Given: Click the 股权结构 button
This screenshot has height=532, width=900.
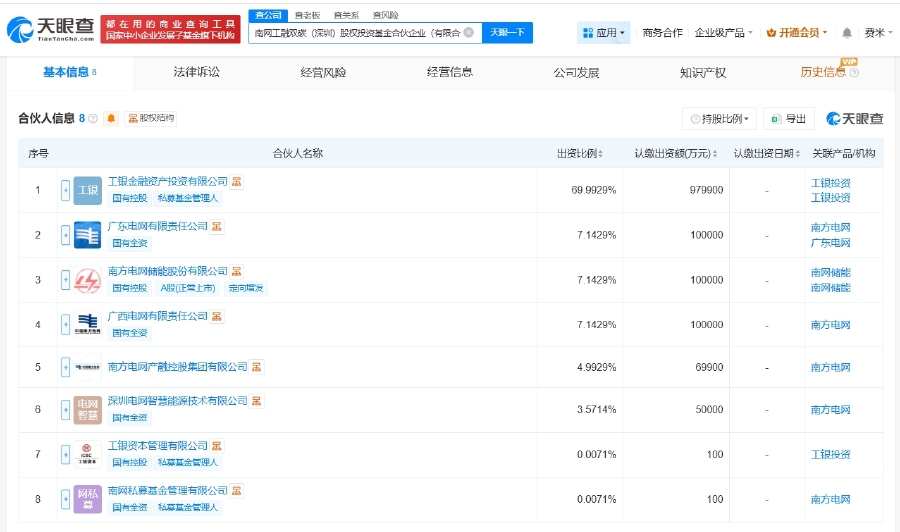Looking at the screenshot, I should [151, 119].
